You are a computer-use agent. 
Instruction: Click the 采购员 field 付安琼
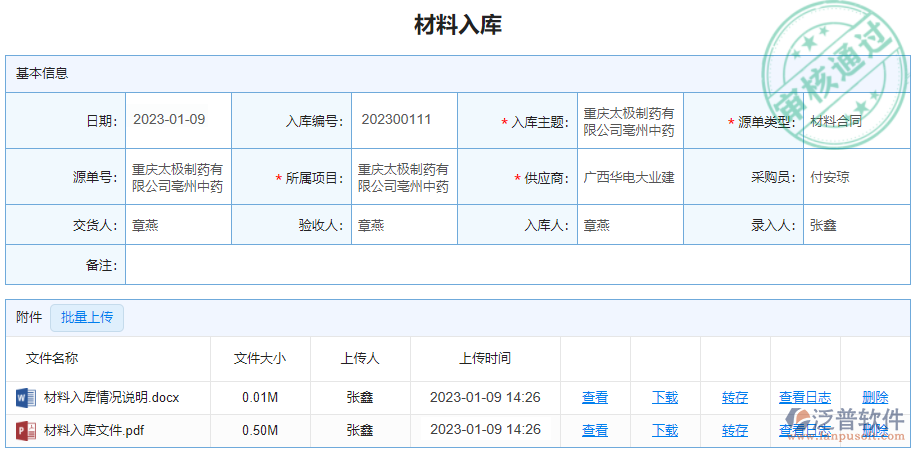(x=857, y=177)
